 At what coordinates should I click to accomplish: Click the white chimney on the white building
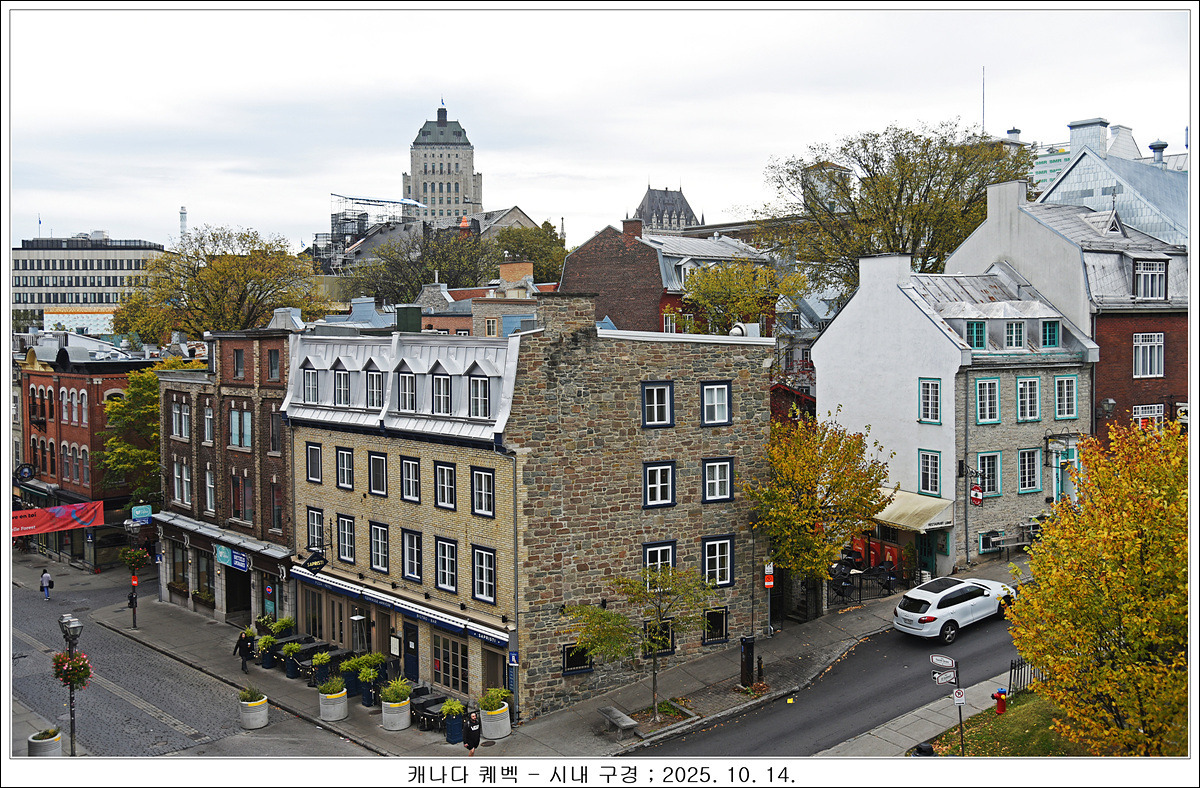click(884, 270)
